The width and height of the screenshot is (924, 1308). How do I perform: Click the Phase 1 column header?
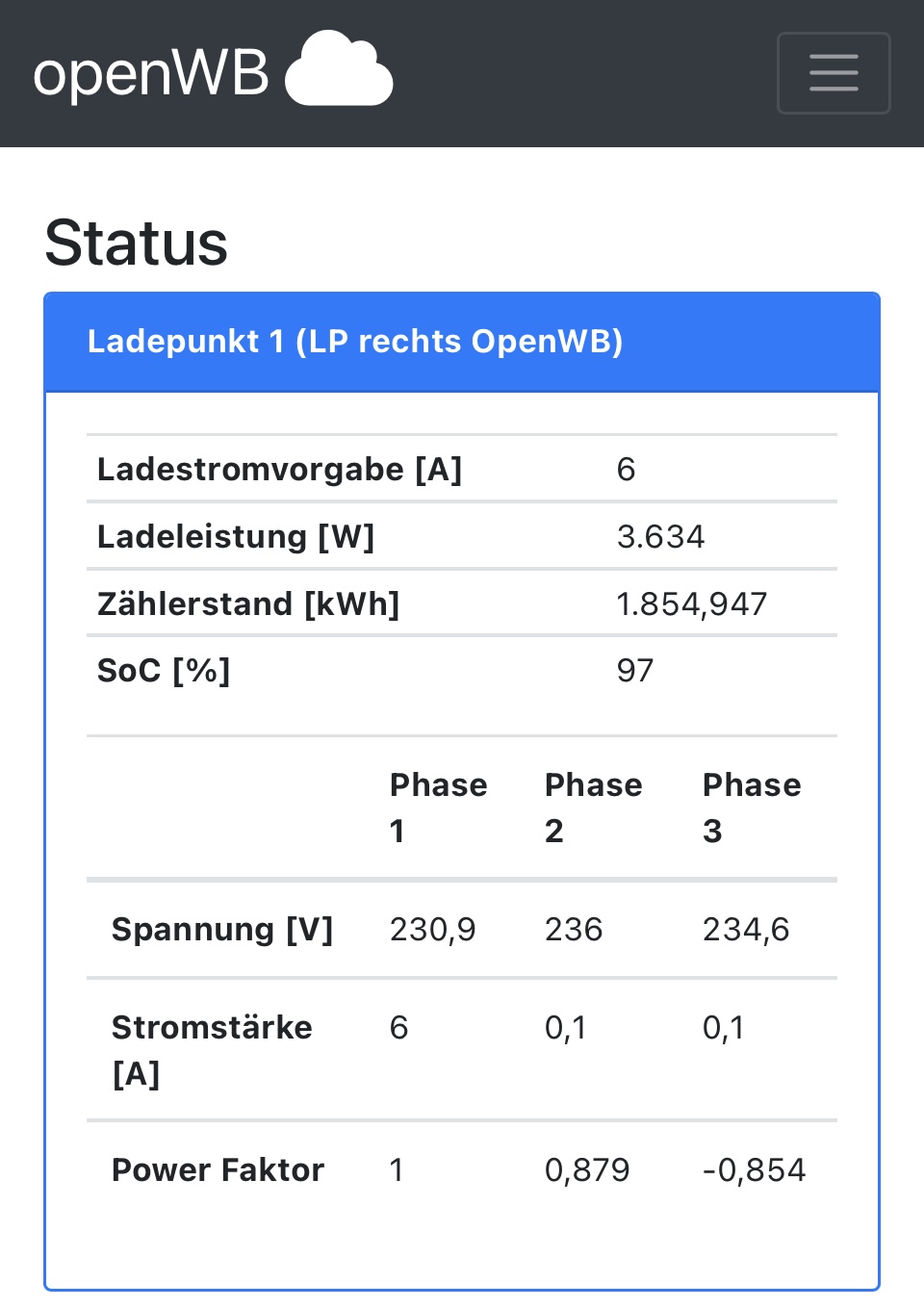click(x=438, y=808)
